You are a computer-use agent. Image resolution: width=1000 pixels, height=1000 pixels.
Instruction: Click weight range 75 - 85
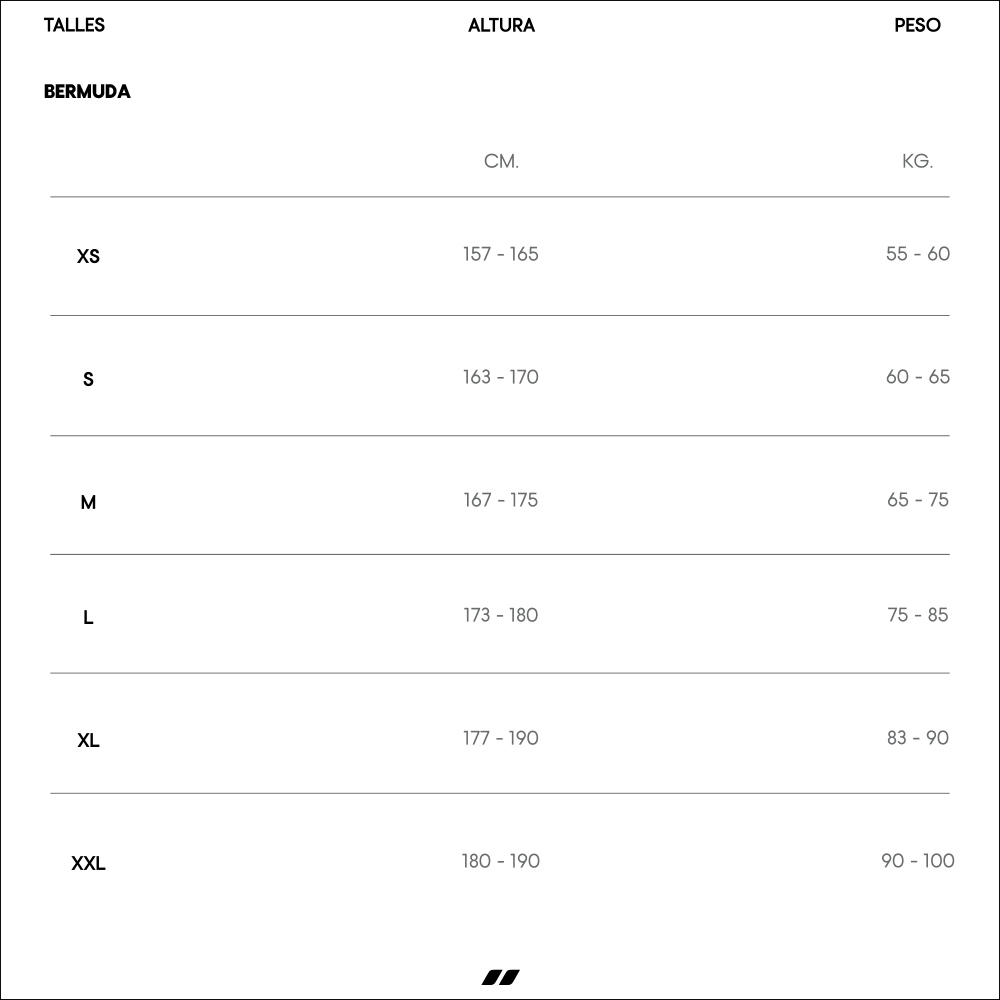918,615
